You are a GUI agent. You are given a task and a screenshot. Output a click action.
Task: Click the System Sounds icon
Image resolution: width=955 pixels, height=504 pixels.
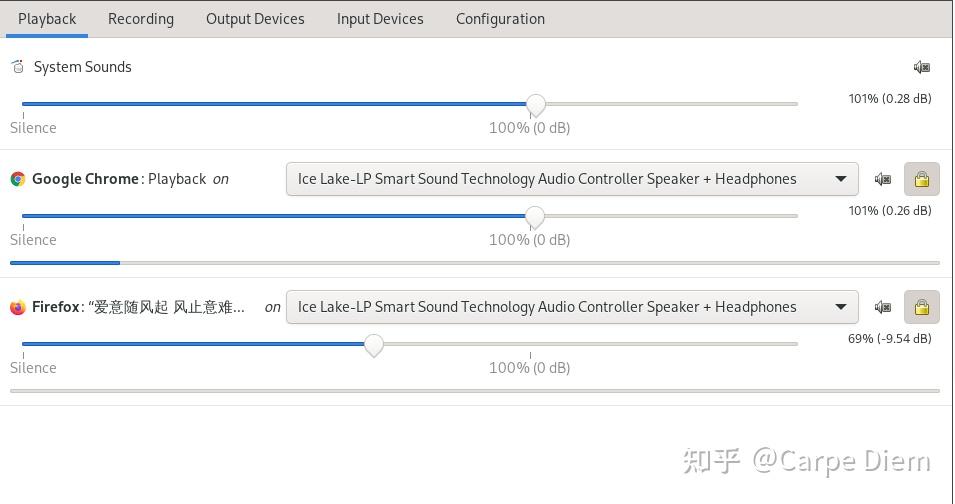17,67
